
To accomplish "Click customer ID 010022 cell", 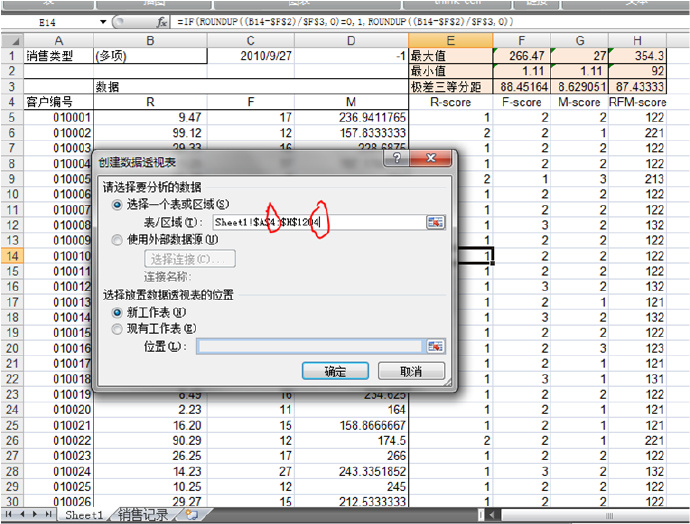I will coord(58,440).
